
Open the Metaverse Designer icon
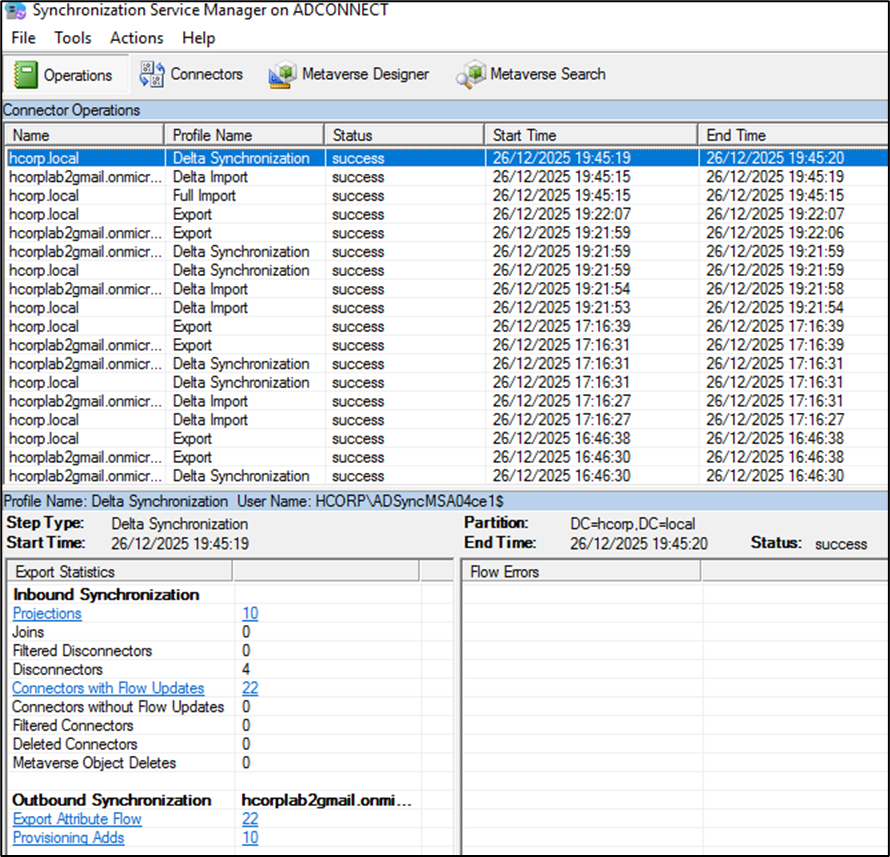click(283, 75)
